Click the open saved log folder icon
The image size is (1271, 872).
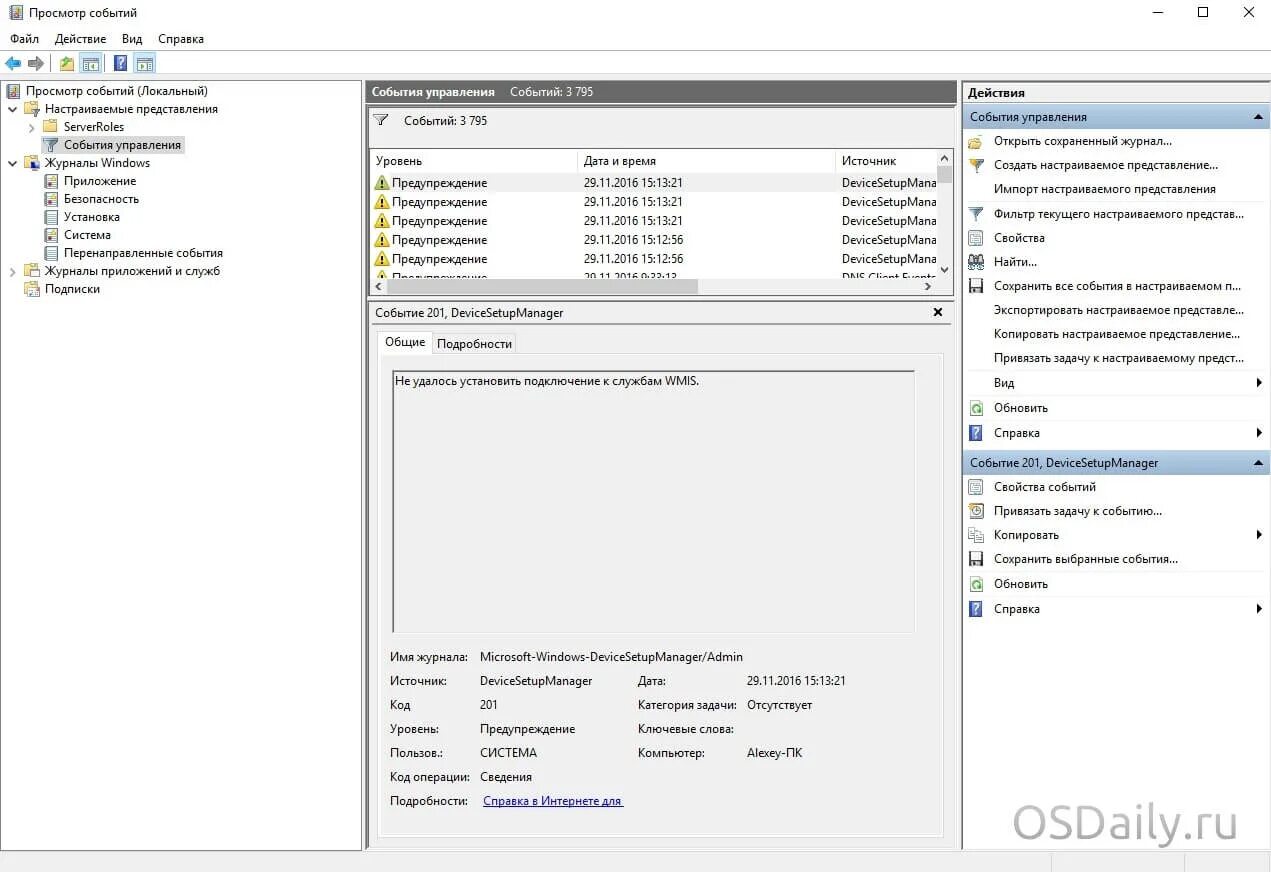pyautogui.click(x=976, y=142)
